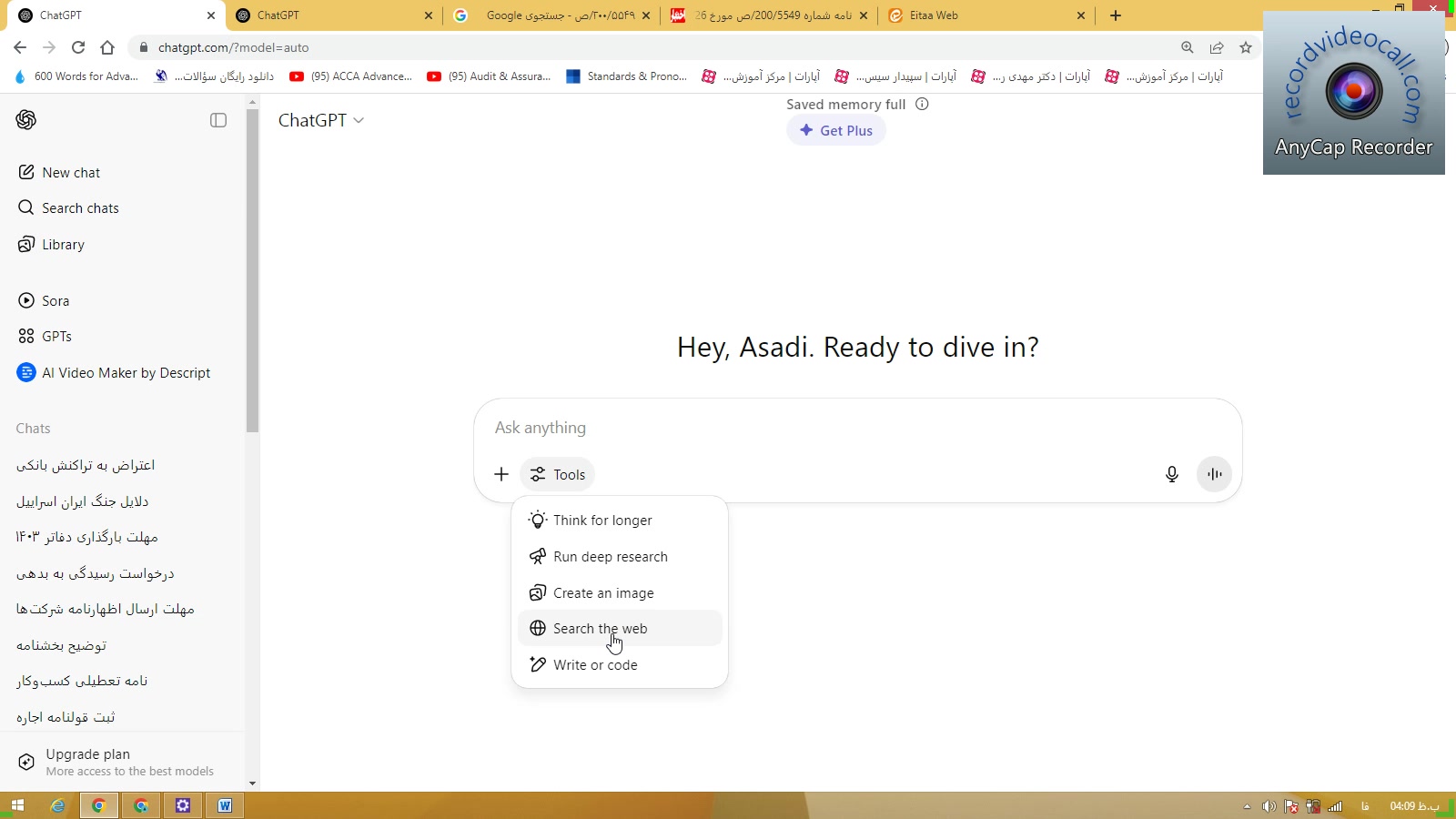Switch to the Google search browser tab
Image resolution: width=1456 pixels, height=819 pixels.
(553, 15)
